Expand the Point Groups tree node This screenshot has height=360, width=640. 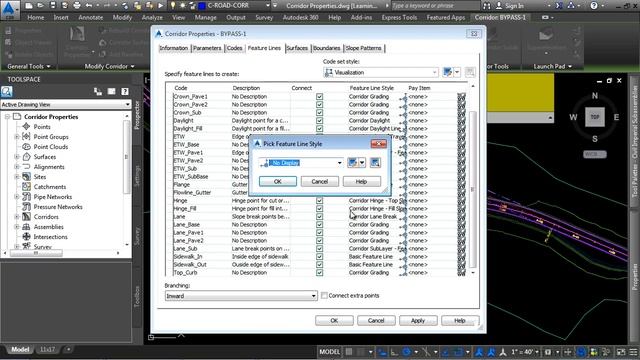(x=17, y=137)
